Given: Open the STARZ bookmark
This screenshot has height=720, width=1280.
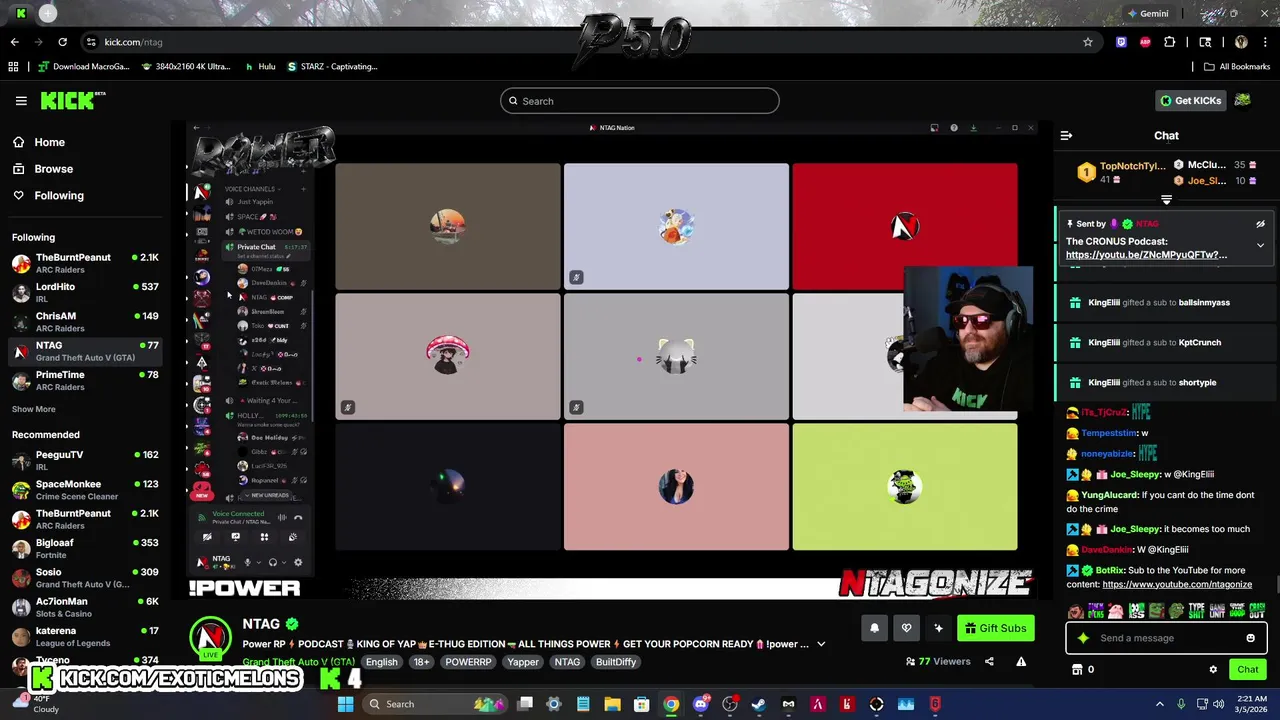Looking at the screenshot, I should point(332,67).
